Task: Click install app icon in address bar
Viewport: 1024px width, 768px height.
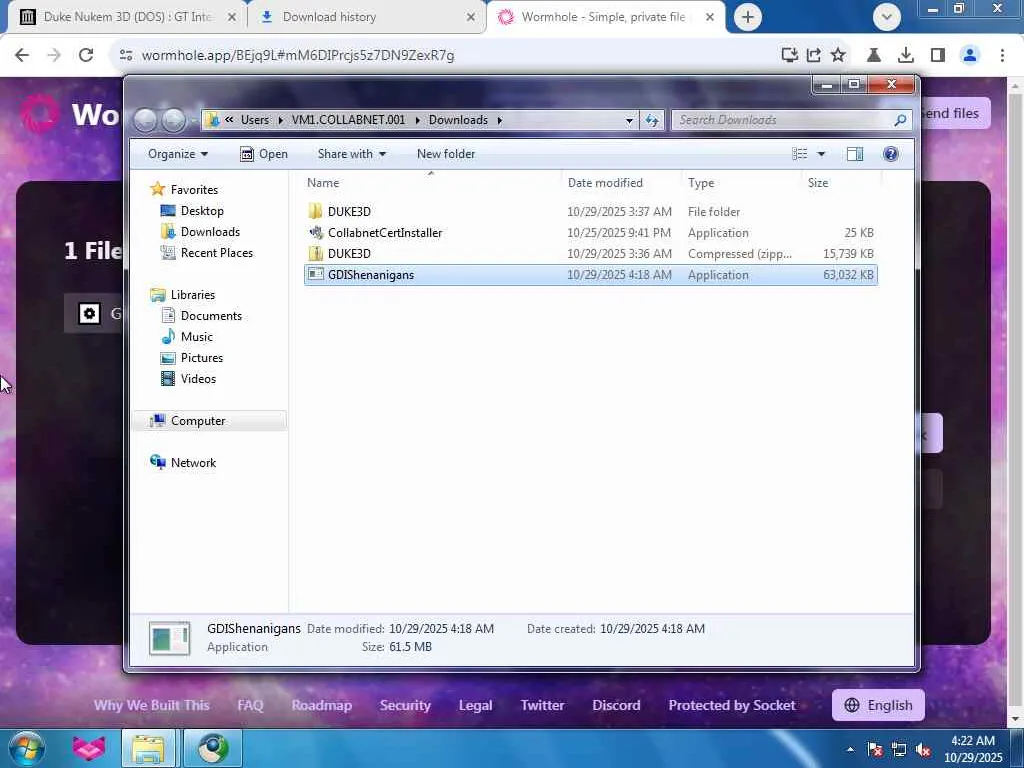Action: [x=790, y=55]
